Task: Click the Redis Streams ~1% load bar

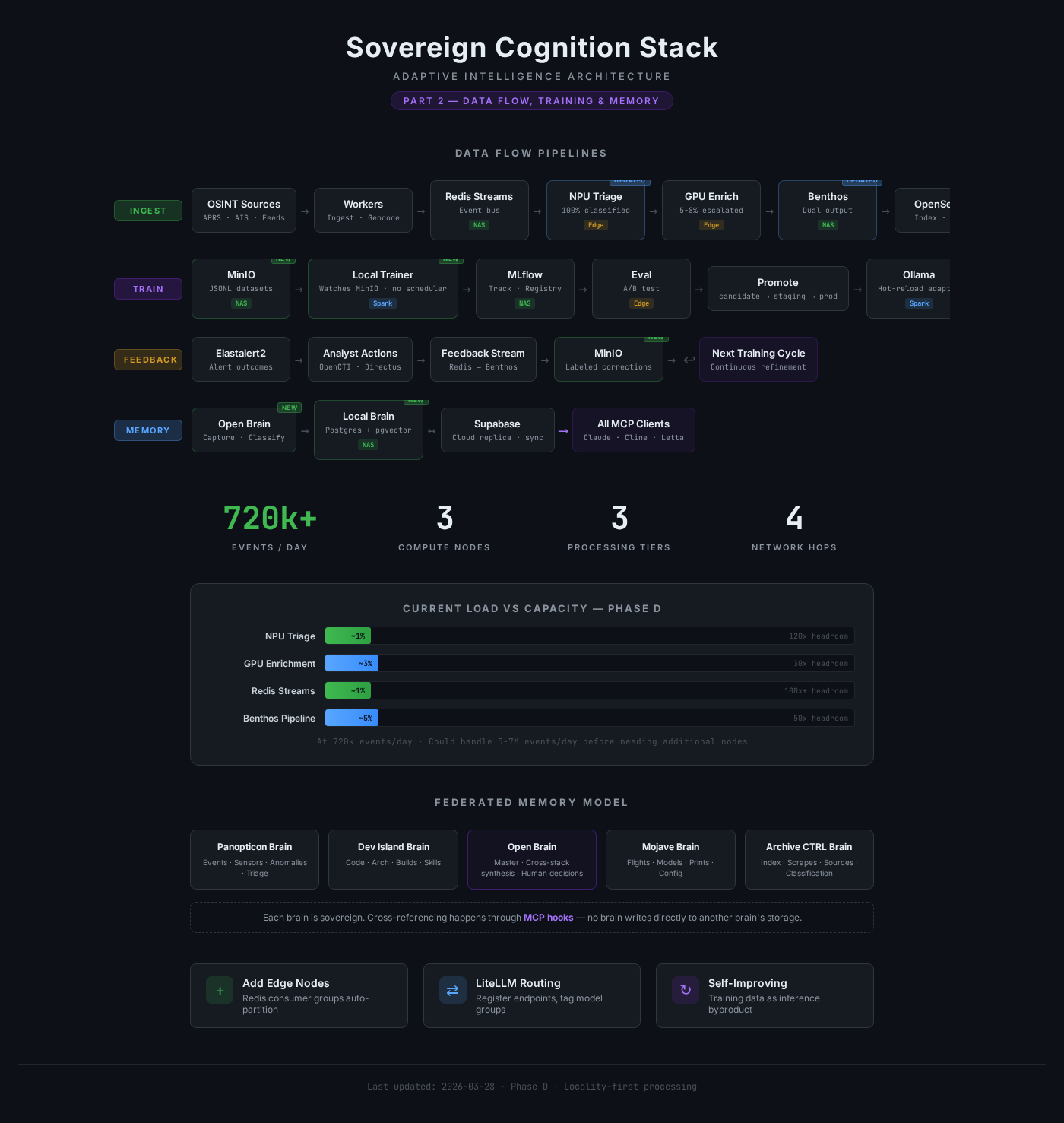Action: coord(590,690)
